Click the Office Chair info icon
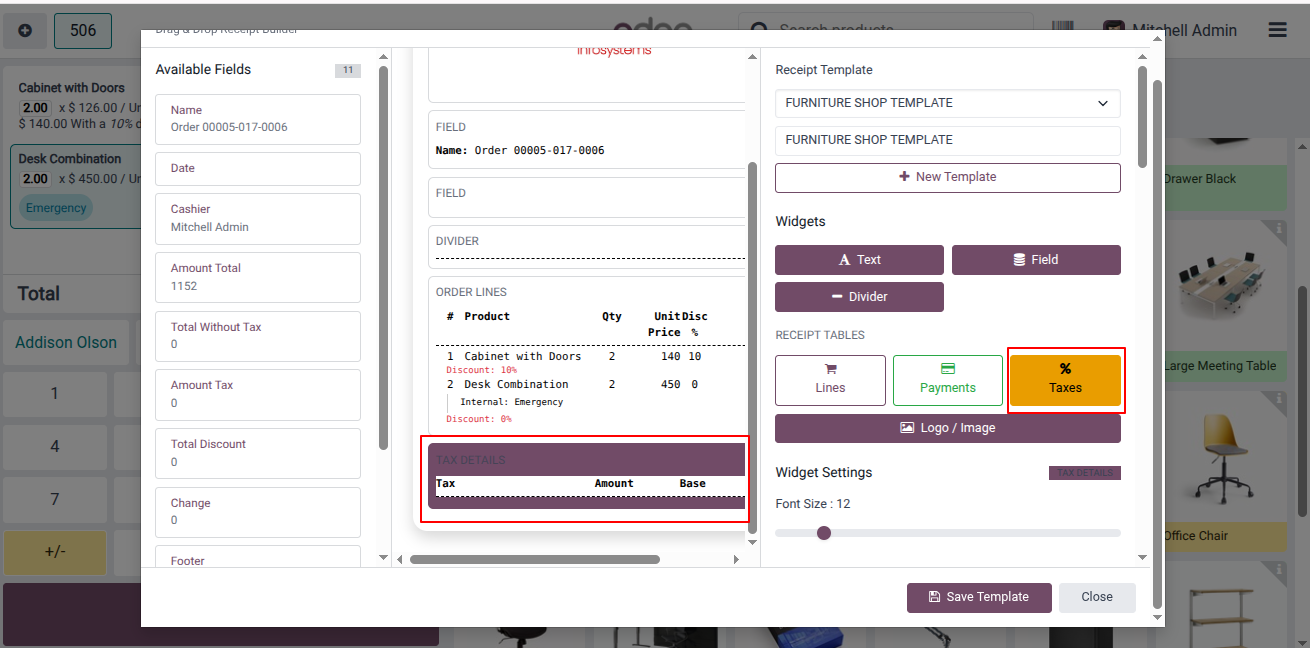 (x=1279, y=399)
